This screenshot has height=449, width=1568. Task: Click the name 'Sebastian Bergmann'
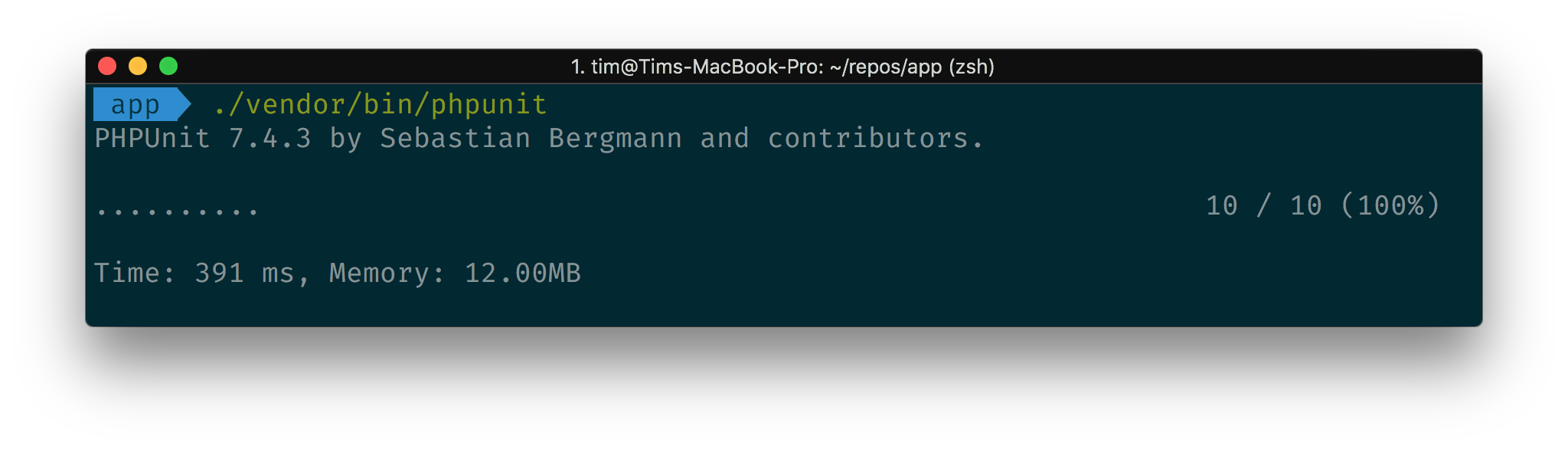(531, 139)
